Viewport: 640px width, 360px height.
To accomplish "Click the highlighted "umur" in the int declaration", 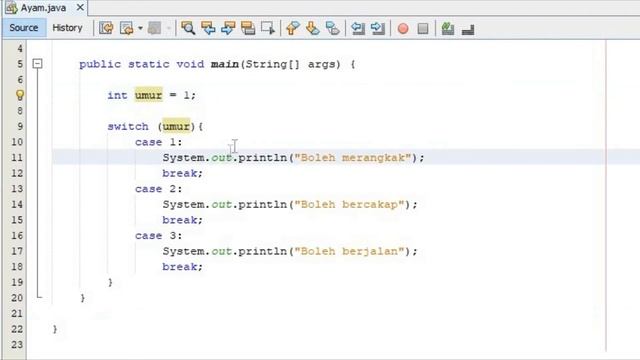I will 149,95.
